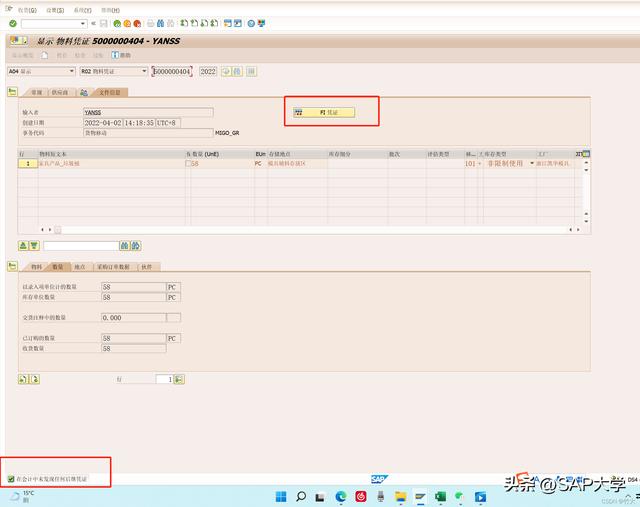Click the binoculars find icon below item table

pyautogui.click(x=125, y=245)
